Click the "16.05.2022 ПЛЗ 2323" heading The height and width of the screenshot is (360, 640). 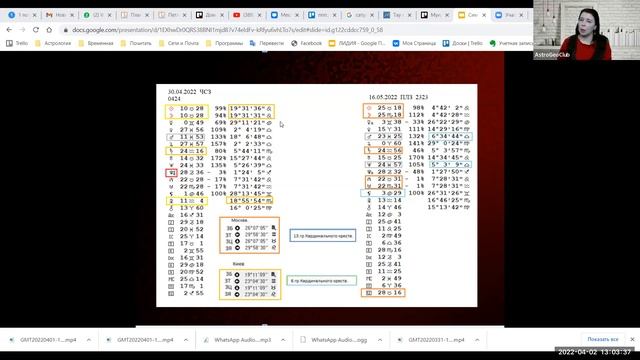(398, 97)
